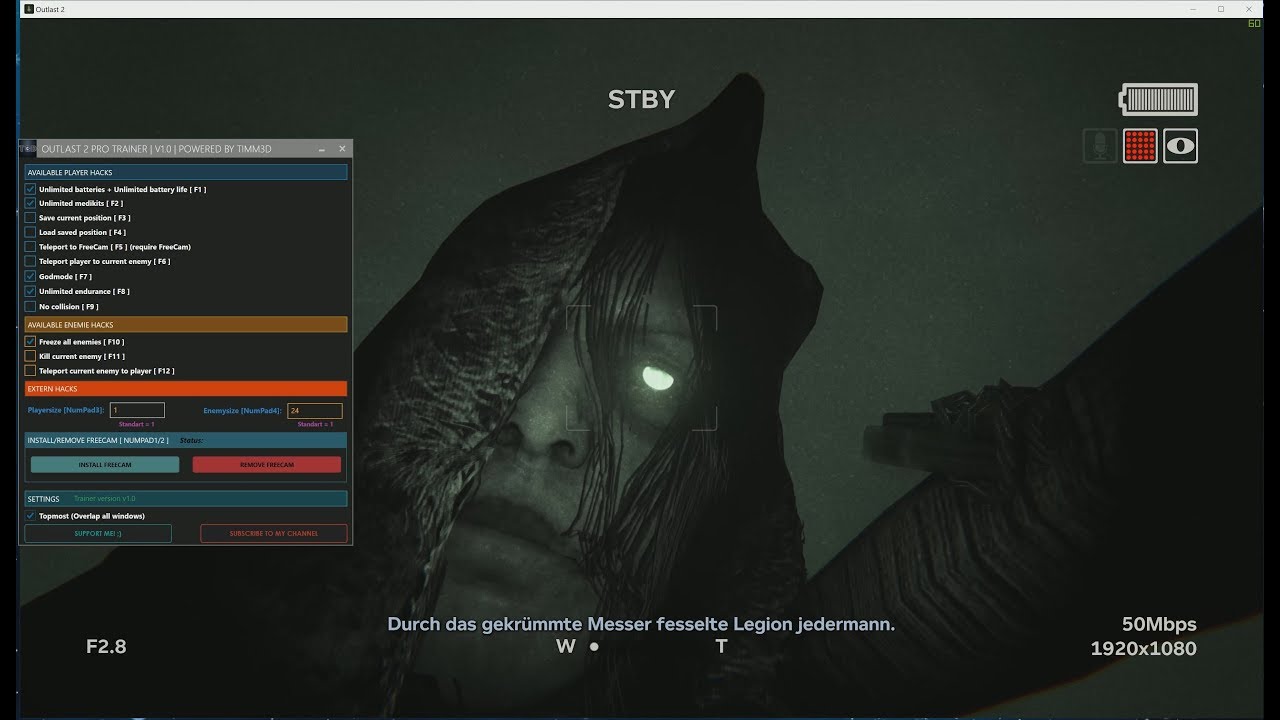Screen dimensions: 1280x720
Task: Click the AVAILABLE PLAYER HACKS header
Action: coord(186,173)
